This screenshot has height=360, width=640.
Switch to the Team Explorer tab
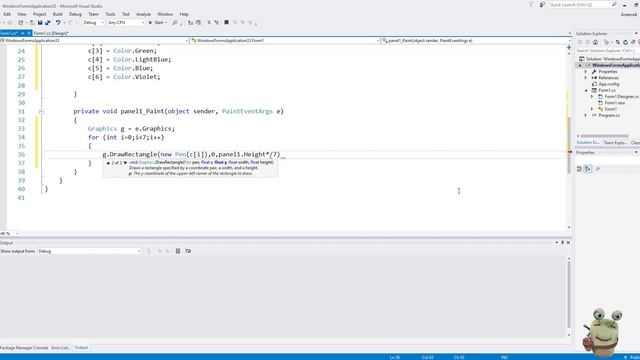tap(615, 142)
